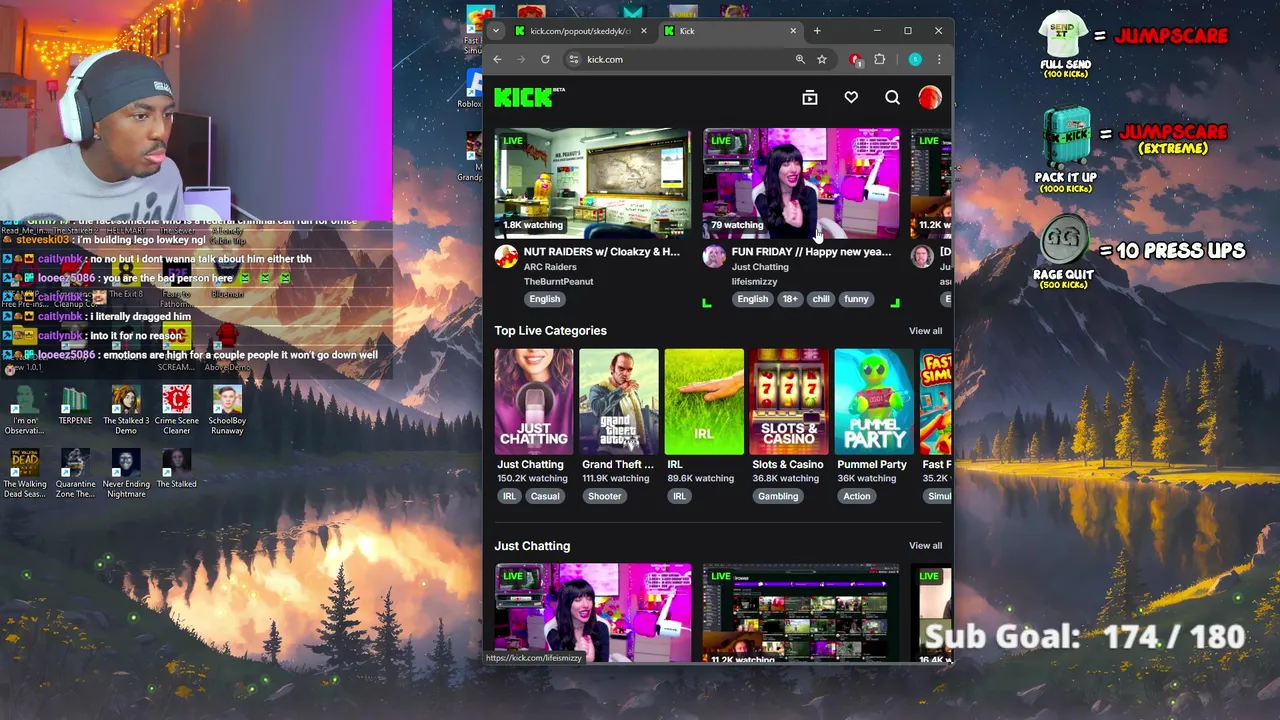This screenshot has height=720, width=1280.
Task: Launch SchoolBoy Runaway desktop shortcut
Action: coord(227,411)
